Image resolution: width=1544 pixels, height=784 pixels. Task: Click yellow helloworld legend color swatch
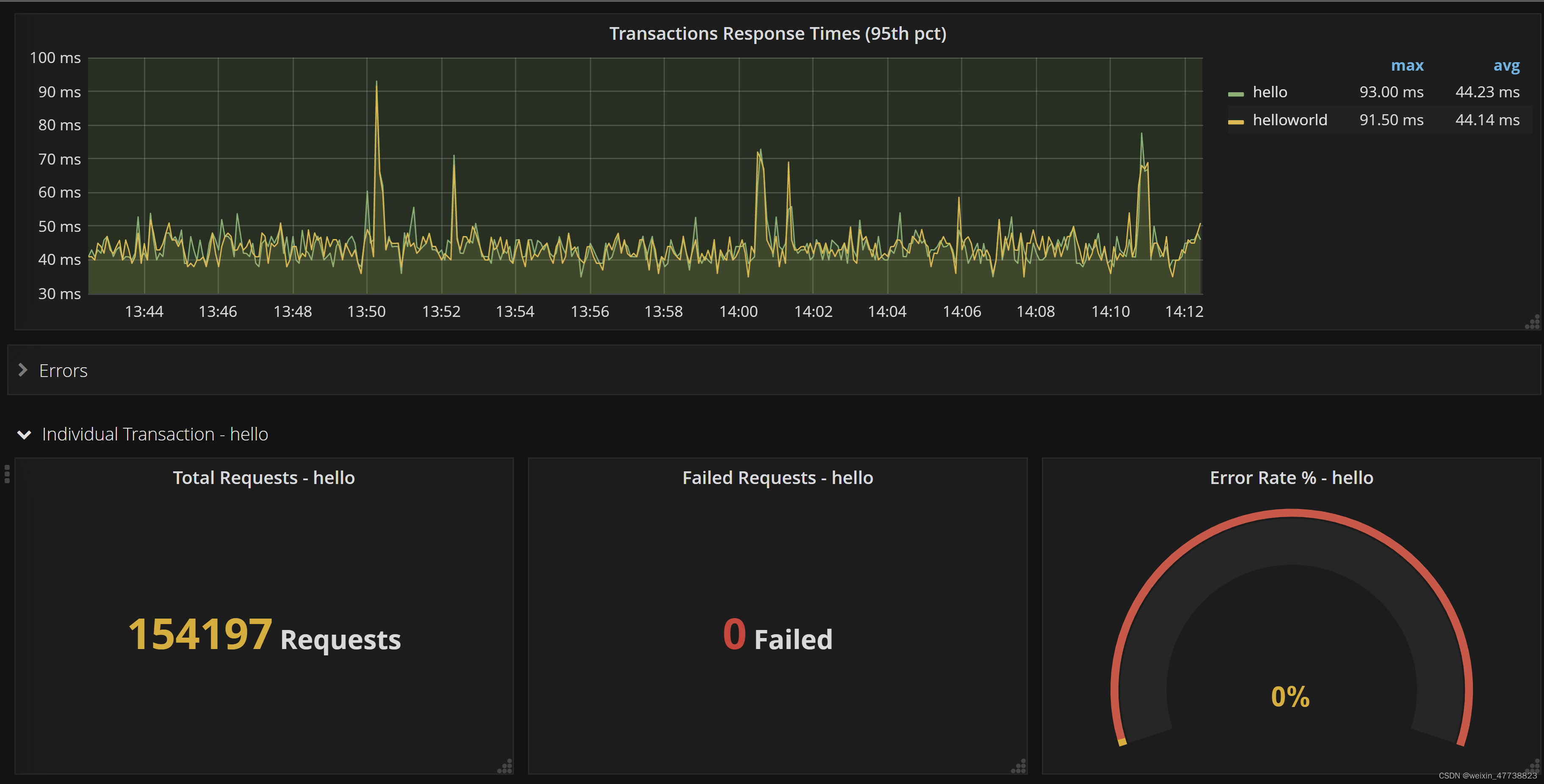pyautogui.click(x=1236, y=122)
